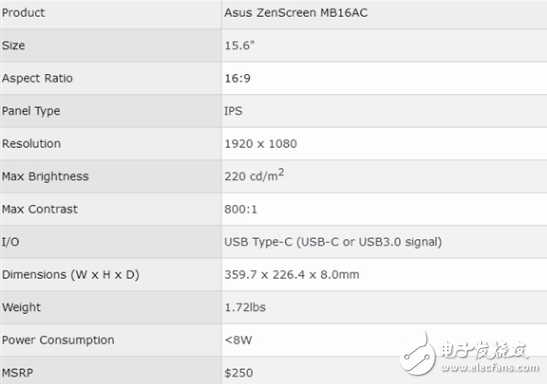Click the 1.72lbs weight value

(245, 308)
